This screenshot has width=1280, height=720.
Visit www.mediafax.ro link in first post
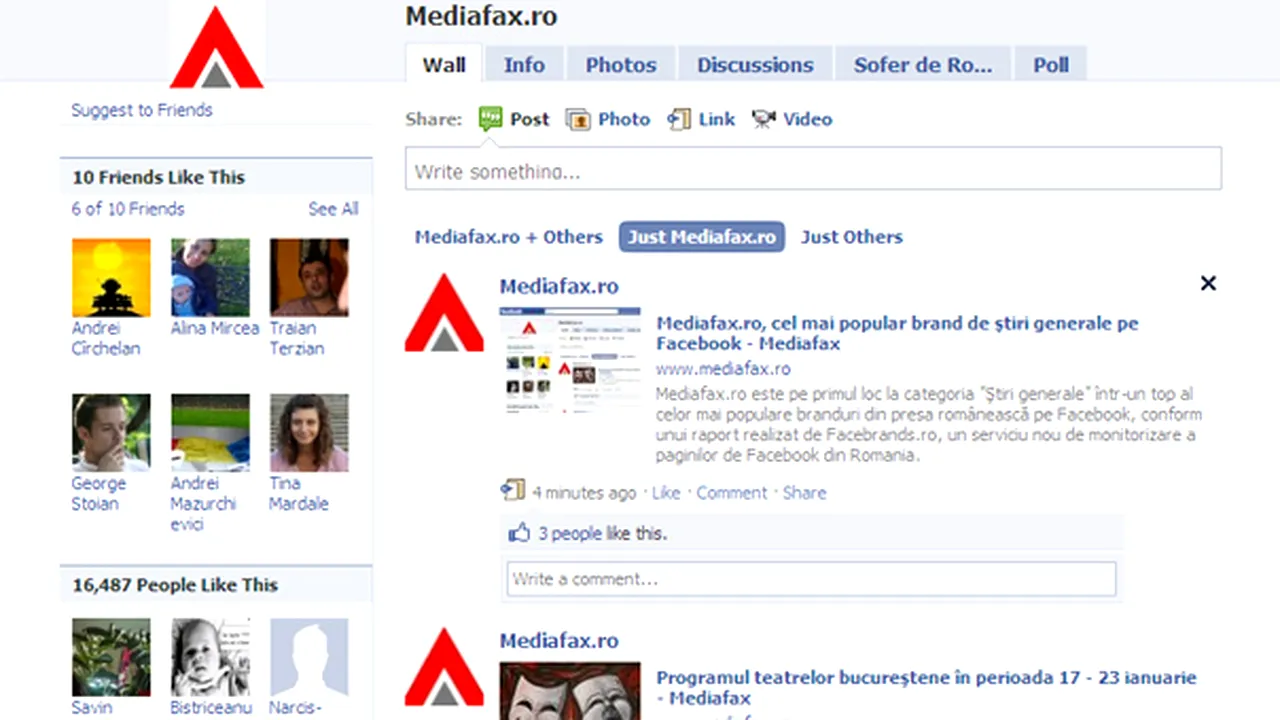(723, 369)
